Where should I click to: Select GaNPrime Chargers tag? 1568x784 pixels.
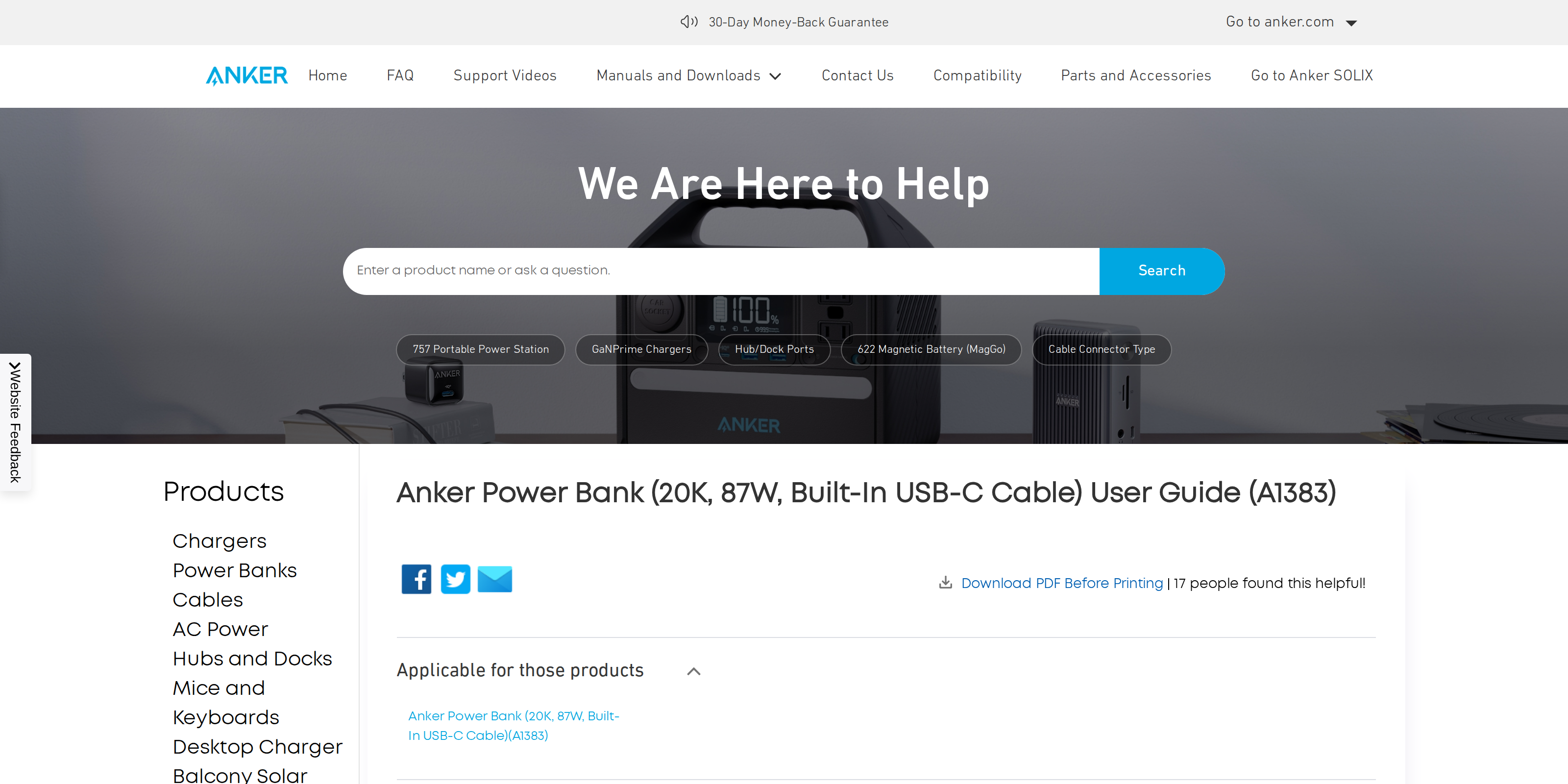pos(641,349)
